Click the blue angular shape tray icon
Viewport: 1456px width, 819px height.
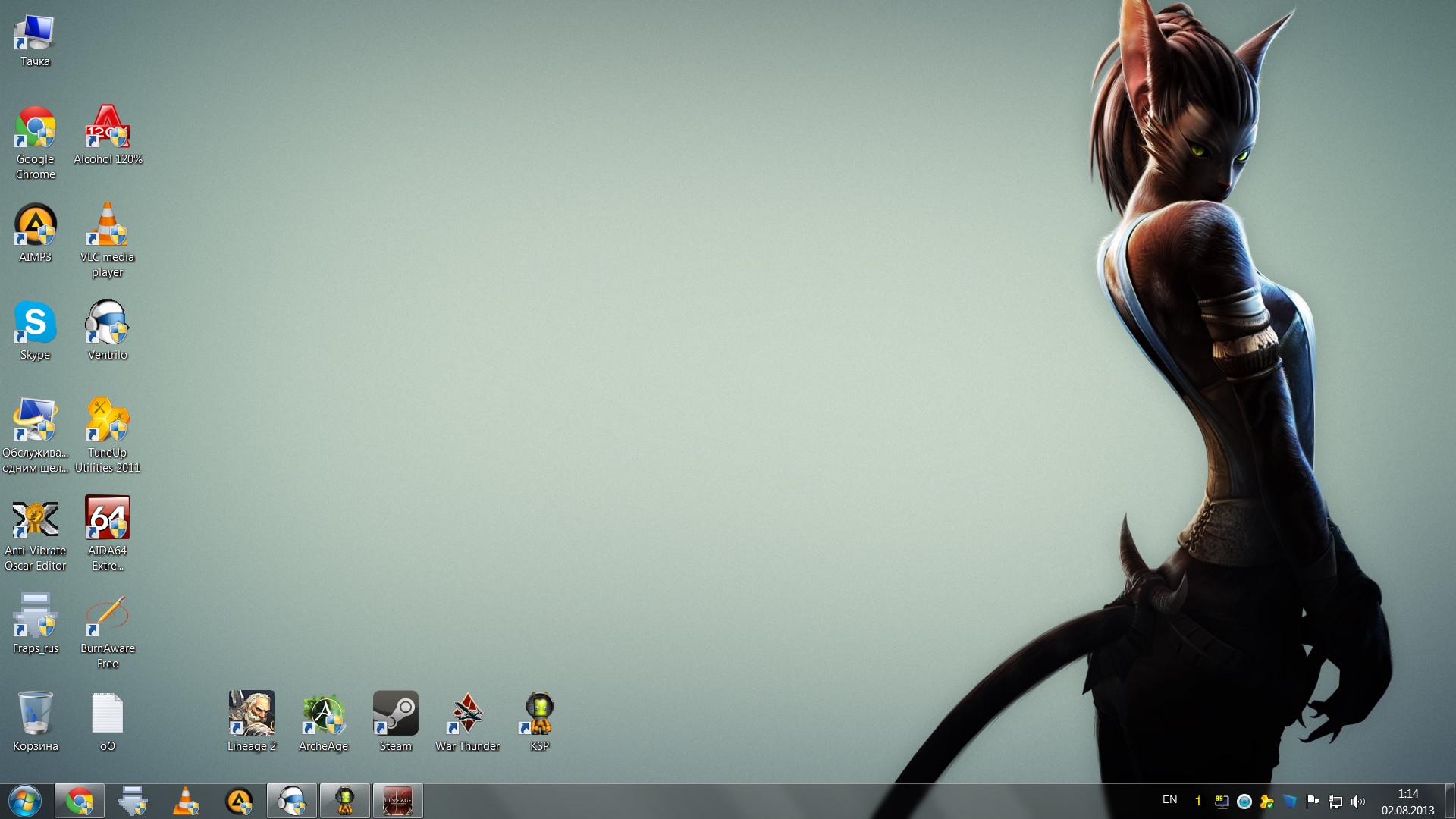pos(1290,802)
